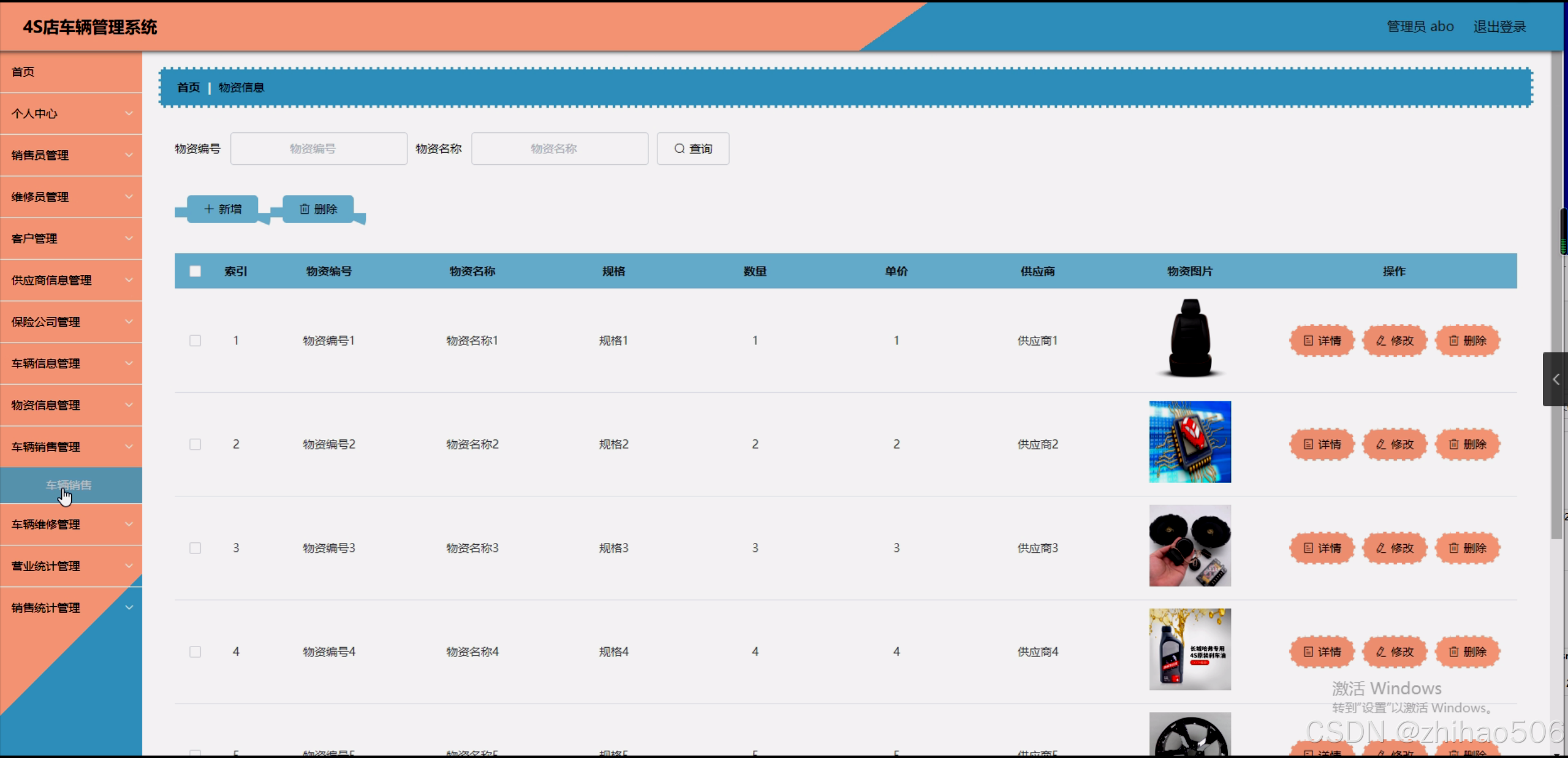Click the 修改 icon for row 4
Image resolution: width=1568 pixels, height=758 pixels.
coord(1394,651)
